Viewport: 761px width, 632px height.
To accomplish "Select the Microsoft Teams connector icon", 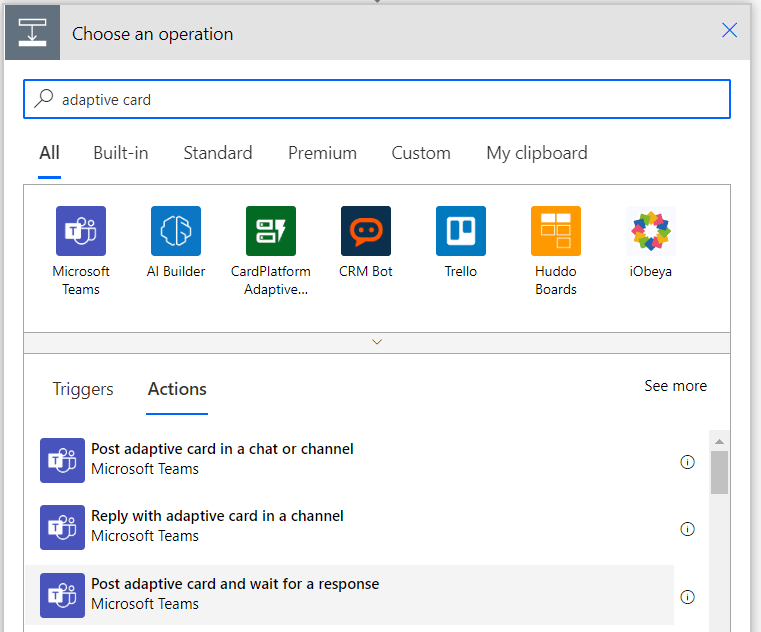I will click(81, 231).
